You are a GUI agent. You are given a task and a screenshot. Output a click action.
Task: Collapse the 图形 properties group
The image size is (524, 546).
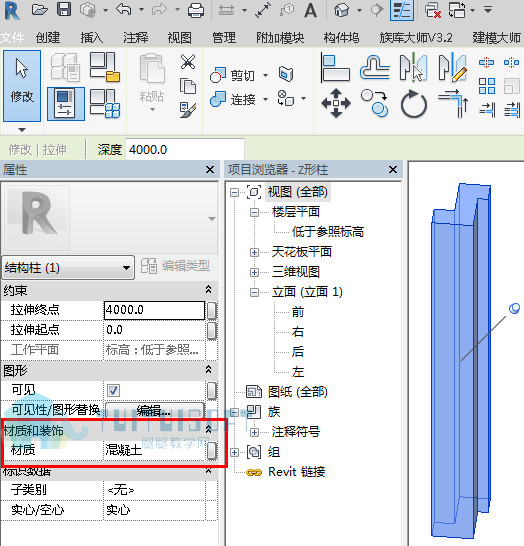click(208, 369)
